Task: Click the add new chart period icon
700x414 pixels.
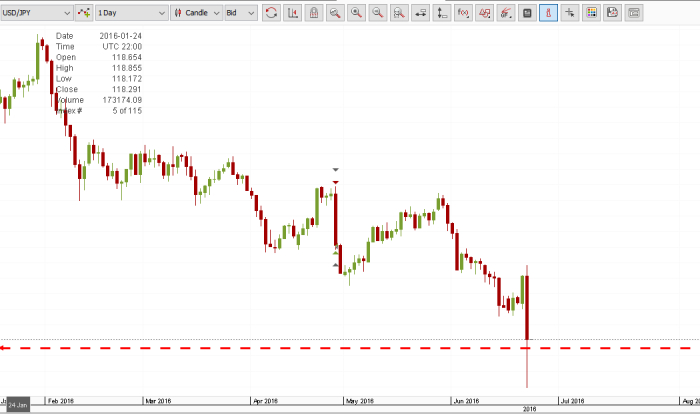Action: pos(83,13)
